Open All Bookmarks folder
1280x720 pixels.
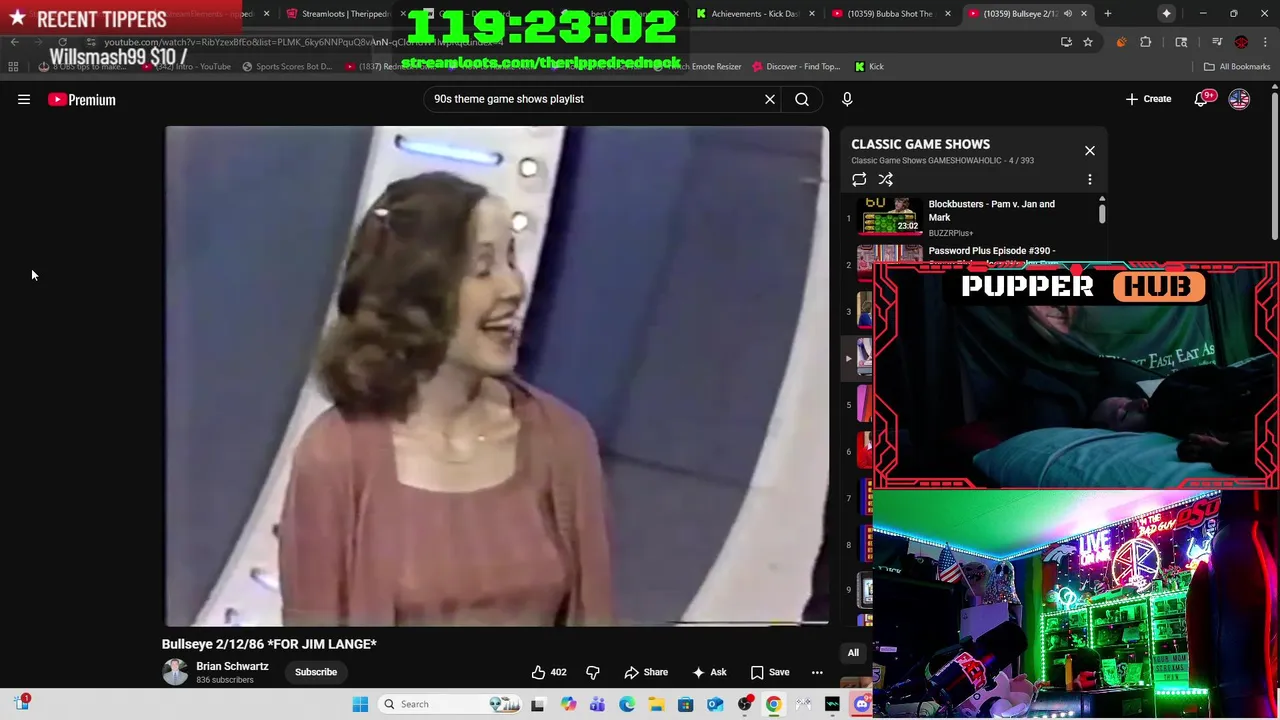(1237, 67)
